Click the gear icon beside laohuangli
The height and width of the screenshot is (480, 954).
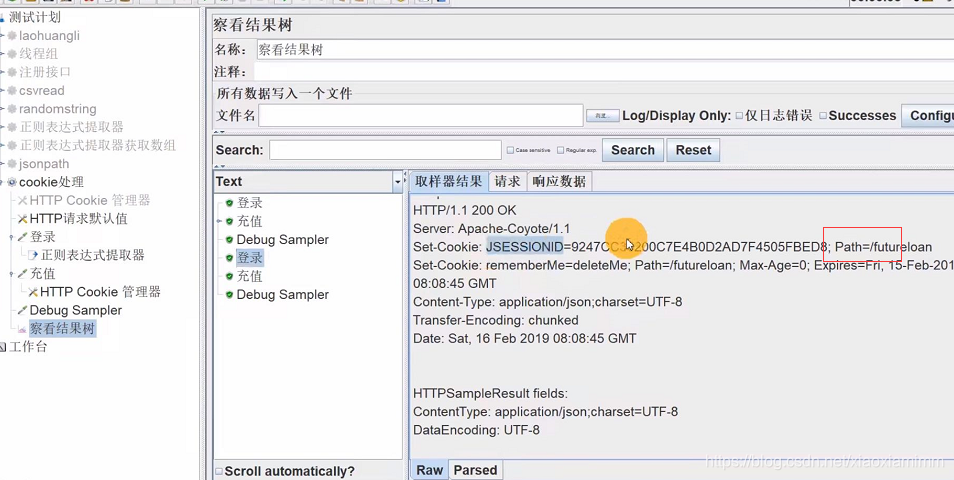[12, 36]
